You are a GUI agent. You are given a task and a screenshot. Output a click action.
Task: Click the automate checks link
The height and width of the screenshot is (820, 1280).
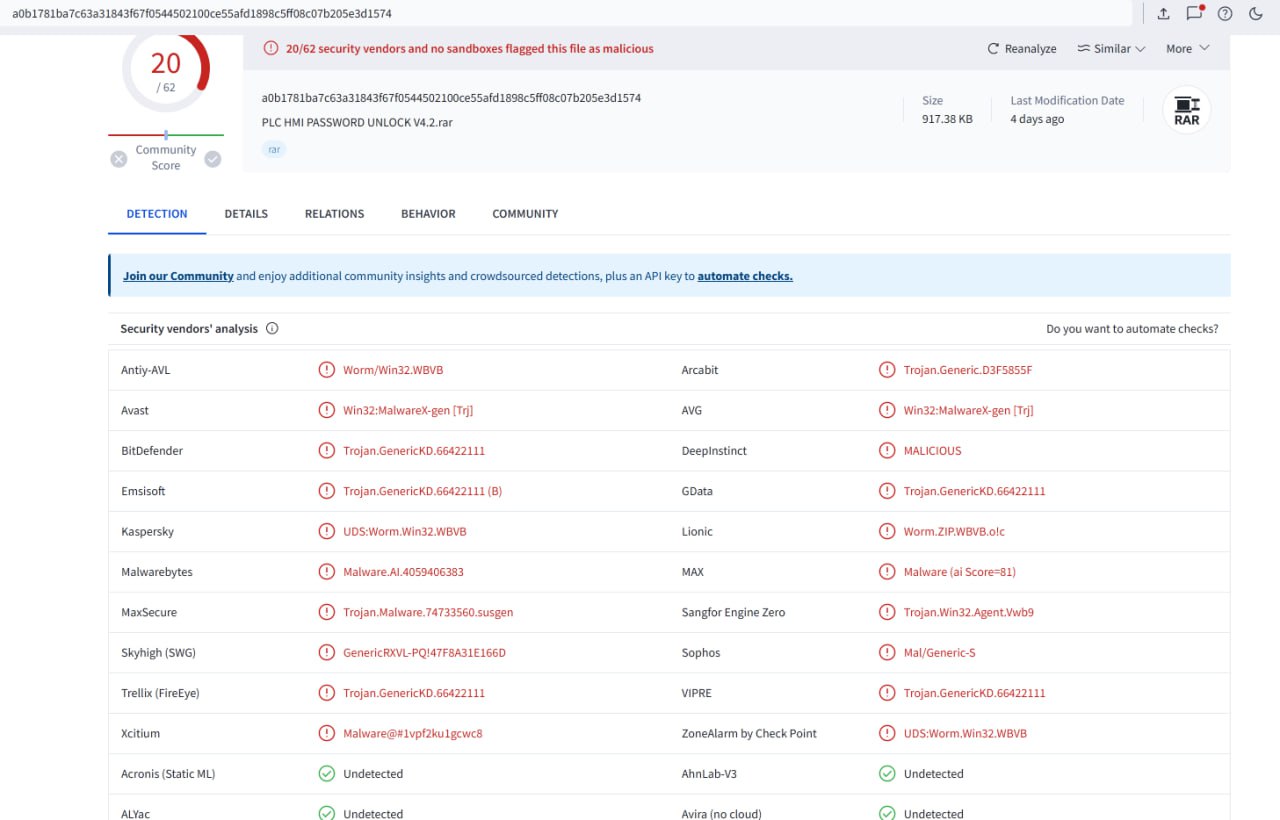[x=745, y=276]
